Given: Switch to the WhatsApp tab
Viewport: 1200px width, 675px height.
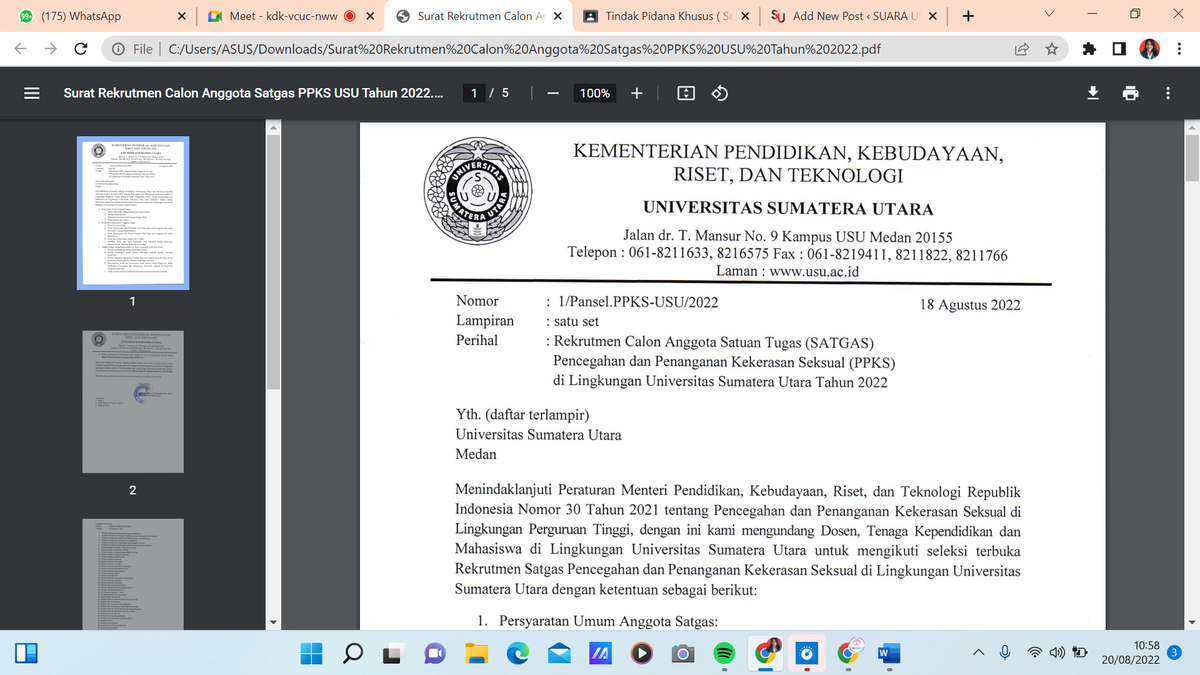Looking at the screenshot, I should (x=90, y=16).
